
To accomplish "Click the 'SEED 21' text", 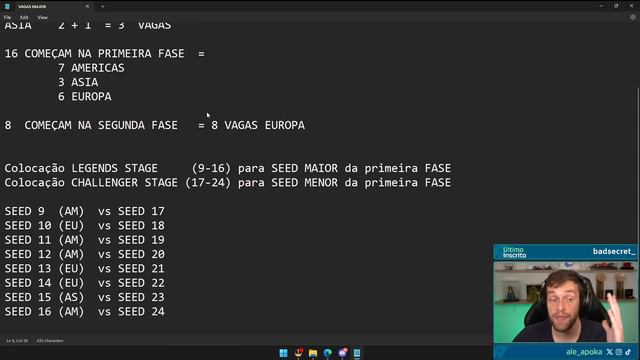I will [x=141, y=268].
